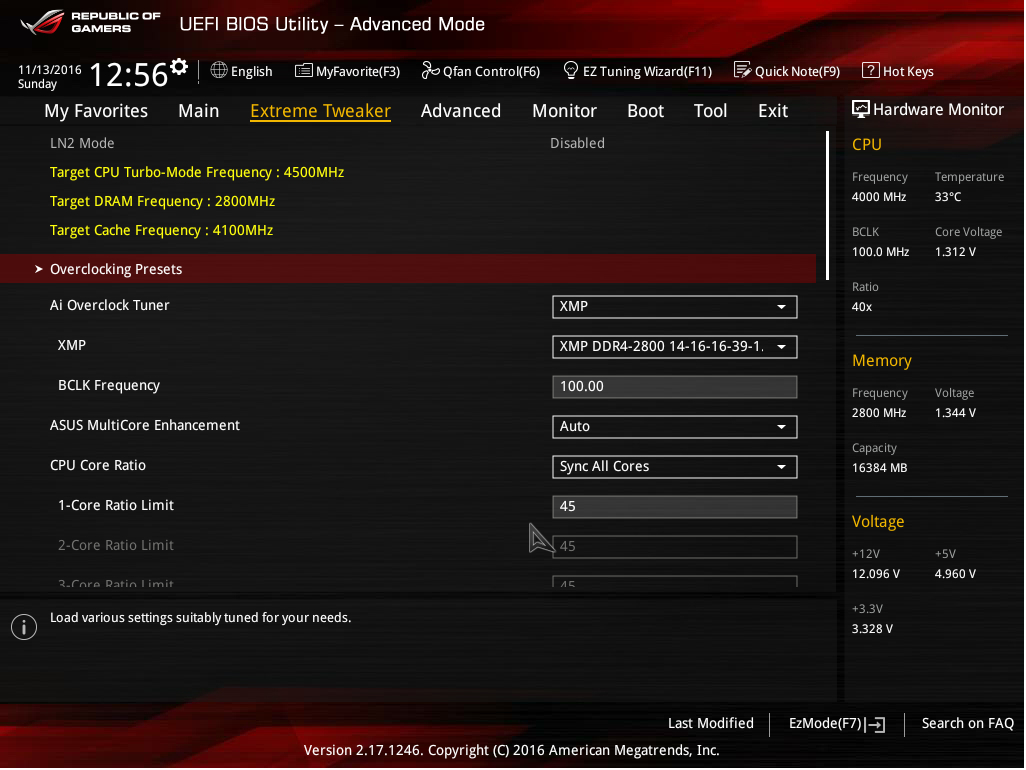This screenshot has width=1026, height=770.
Task: Click Target DRAM Frequency : 2800MHz text
Action: coord(162,201)
